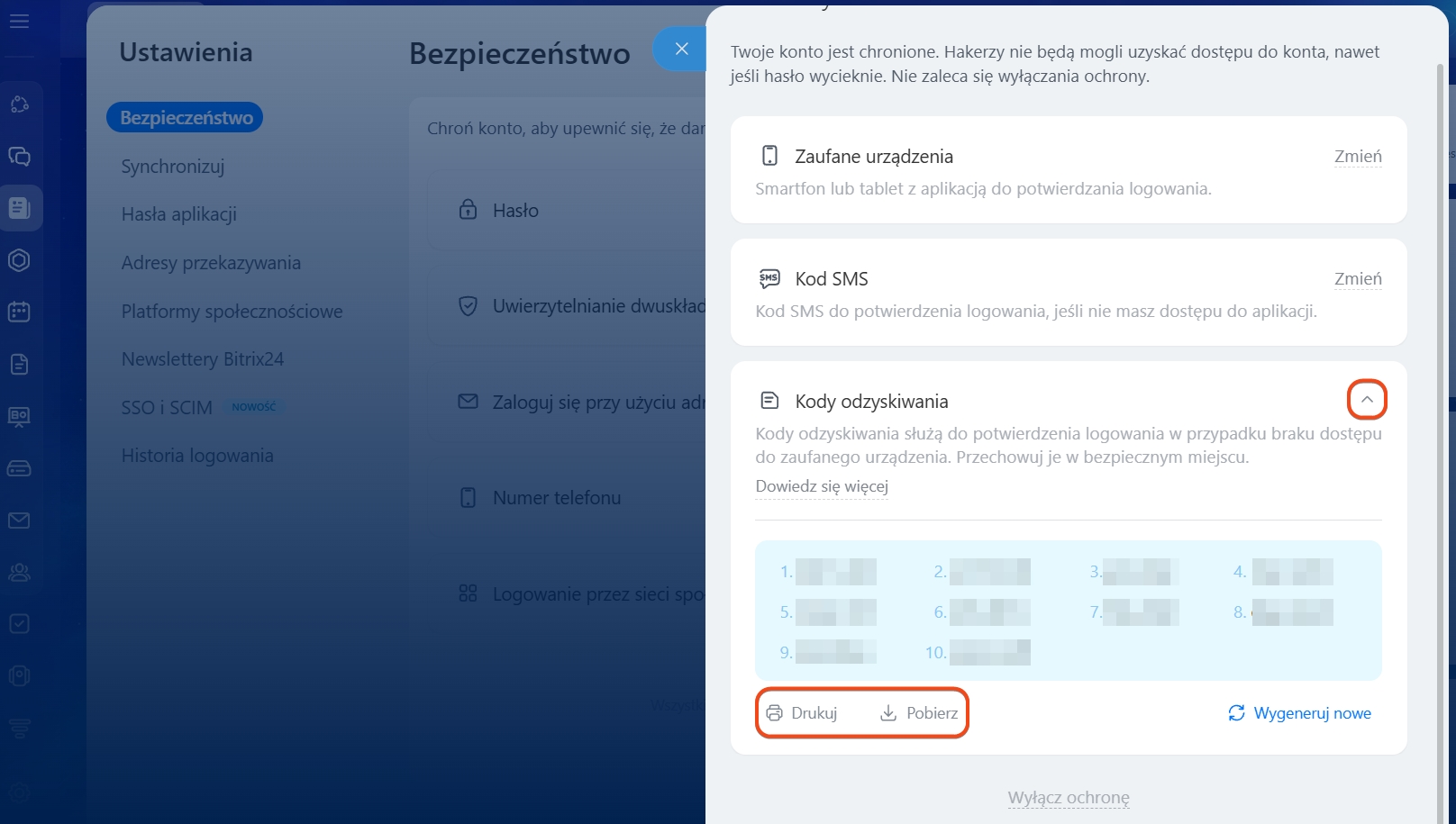Click Wyłącz ochronę link
The width and height of the screenshot is (1456, 824).
[x=1069, y=798]
